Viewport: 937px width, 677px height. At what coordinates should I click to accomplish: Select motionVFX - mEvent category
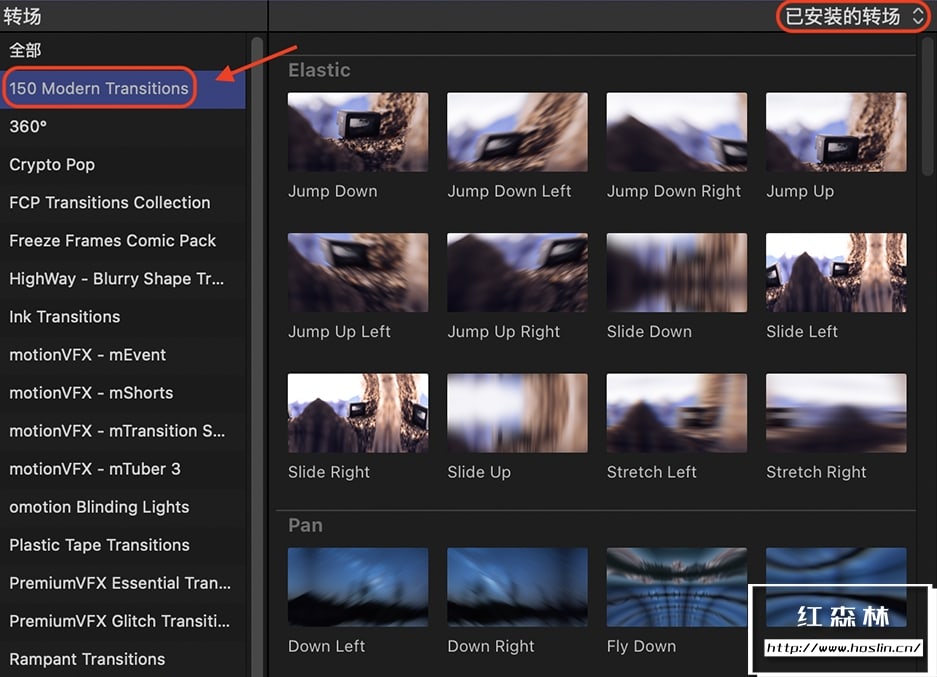tap(123, 355)
